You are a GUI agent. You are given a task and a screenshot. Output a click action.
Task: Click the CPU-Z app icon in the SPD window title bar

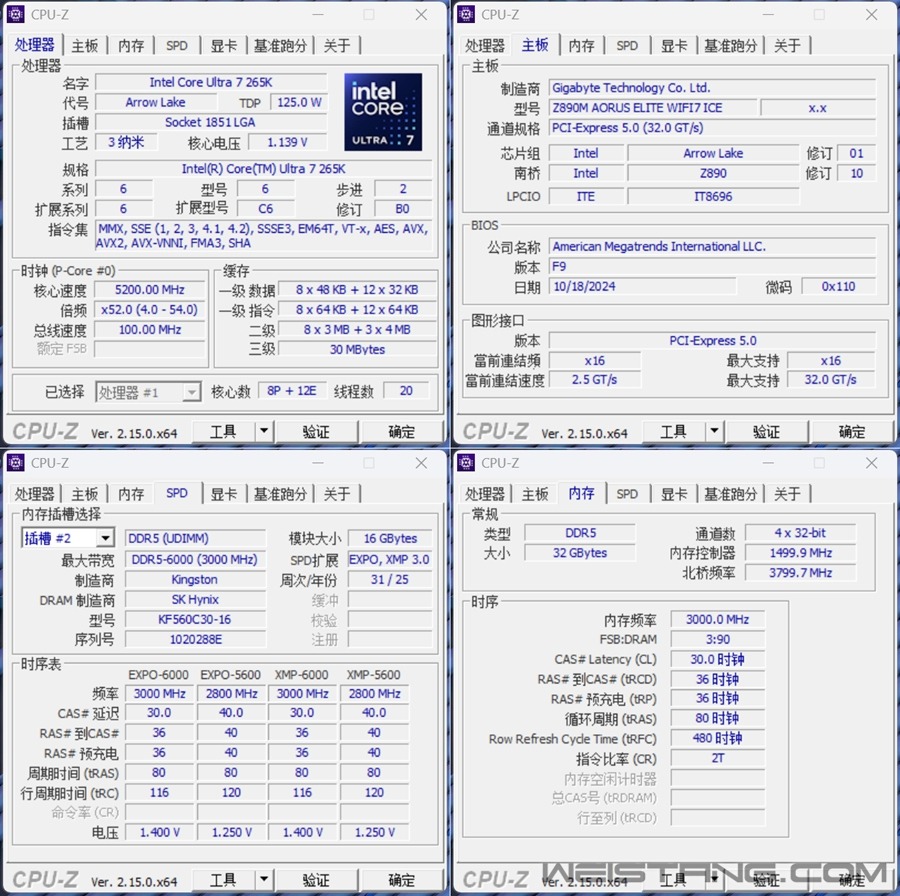(15, 463)
